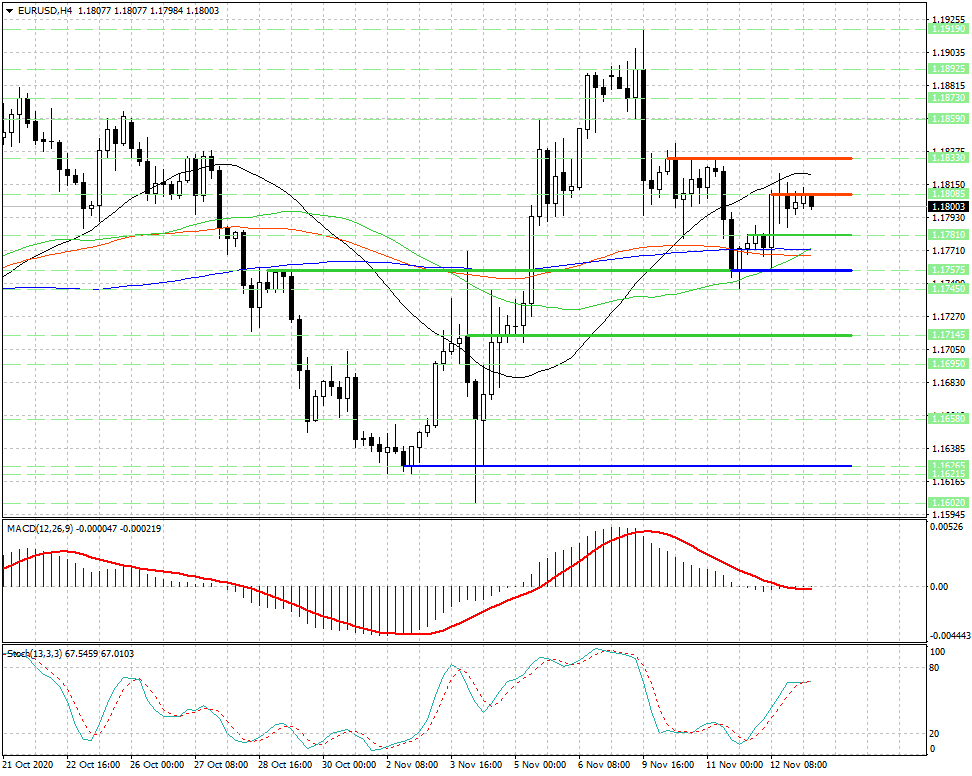Click the green 1.18925 level label
Viewport: 972px width, 776px height.
[x=948, y=69]
